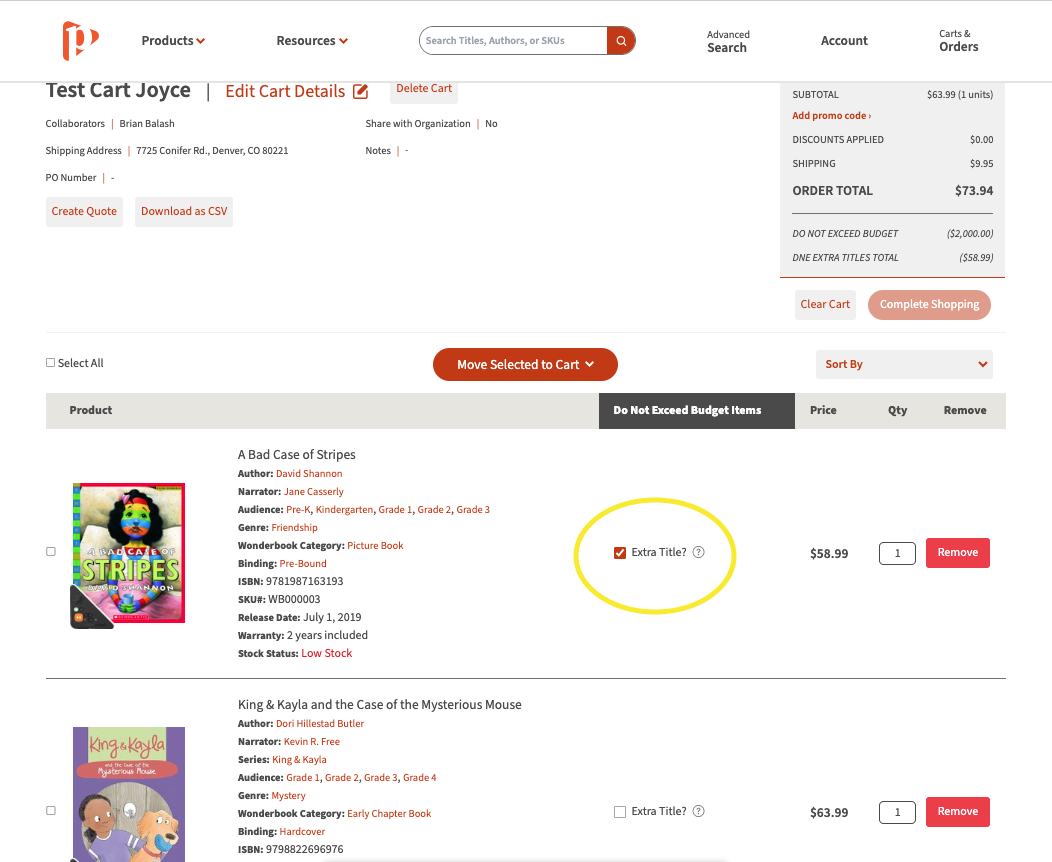Click the ORDER TOTAL $73.94 amount
Screen dimensions: 1052x862
pos(974,191)
